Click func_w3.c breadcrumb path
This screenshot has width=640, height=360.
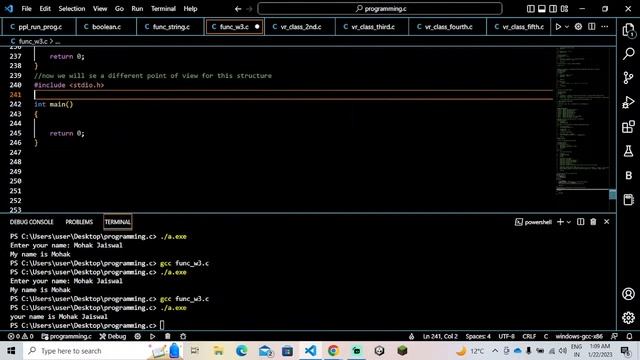pyautogui.click(x=33, y=41)
